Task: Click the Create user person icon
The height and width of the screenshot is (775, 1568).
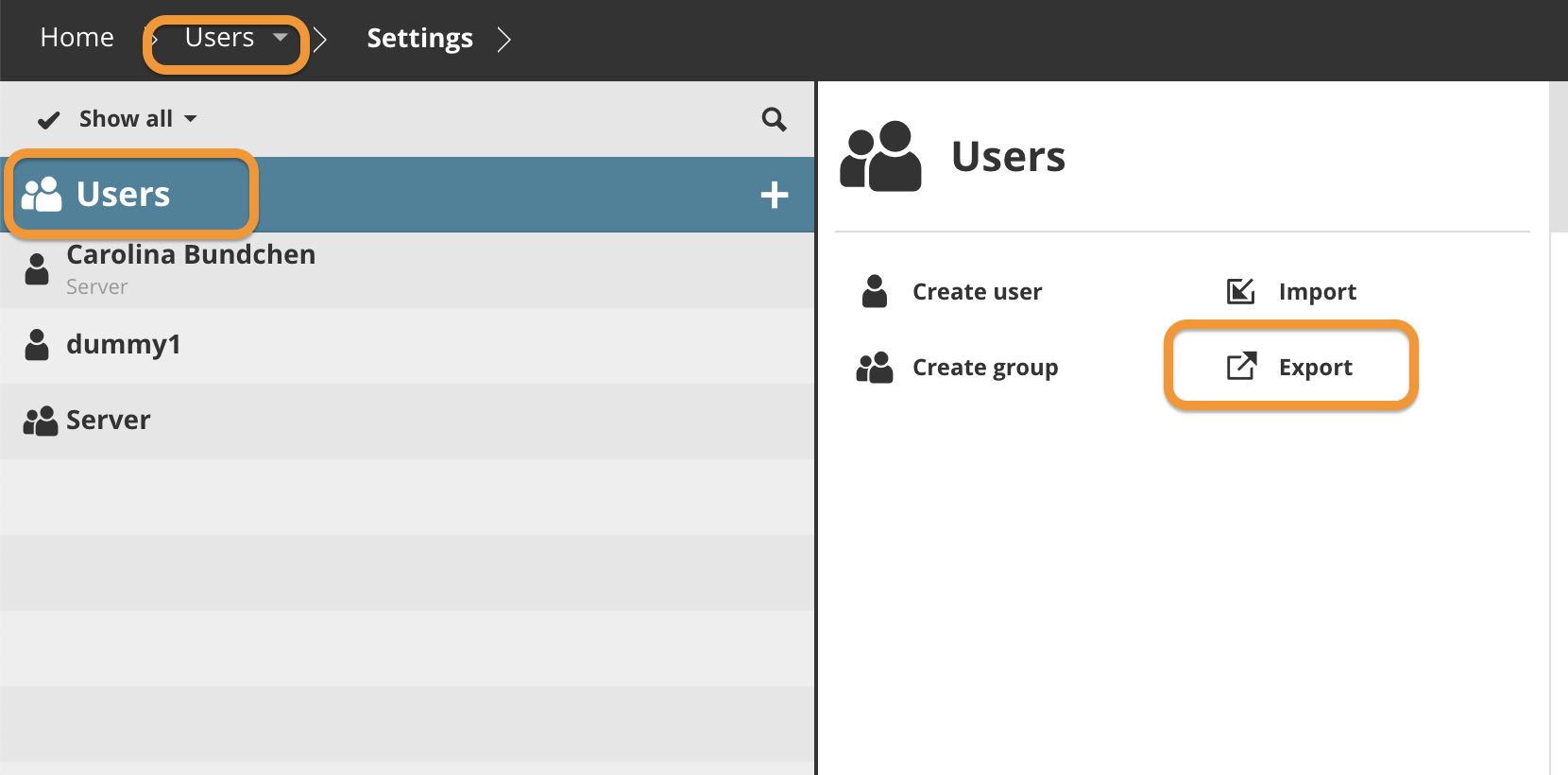Action: pos(875,291)
